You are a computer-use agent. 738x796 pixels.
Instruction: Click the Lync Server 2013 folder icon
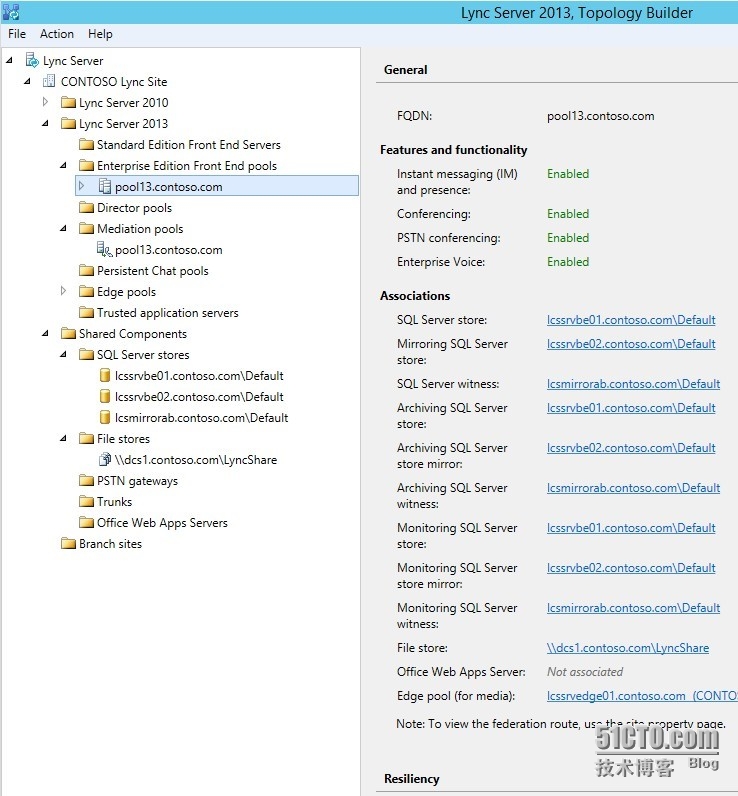click(x=68, y=123)
